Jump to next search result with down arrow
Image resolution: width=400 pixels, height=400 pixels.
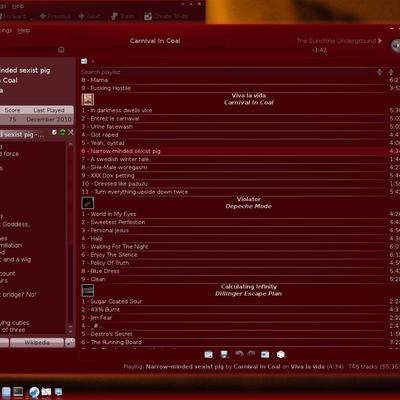pyautogui.click(x=379, y=72)
